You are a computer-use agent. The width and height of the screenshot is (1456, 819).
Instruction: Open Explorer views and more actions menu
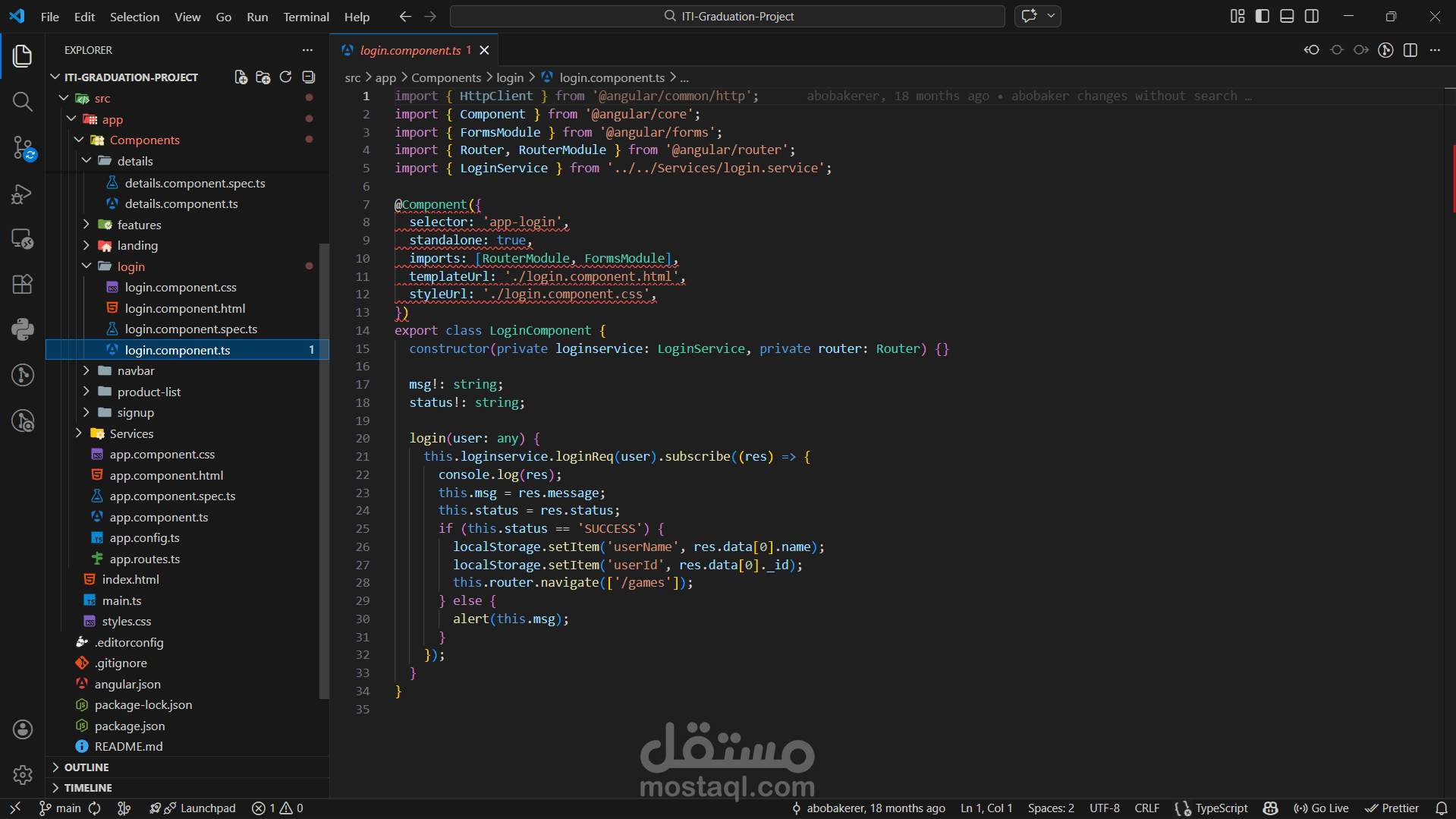(x=307, y=50)
